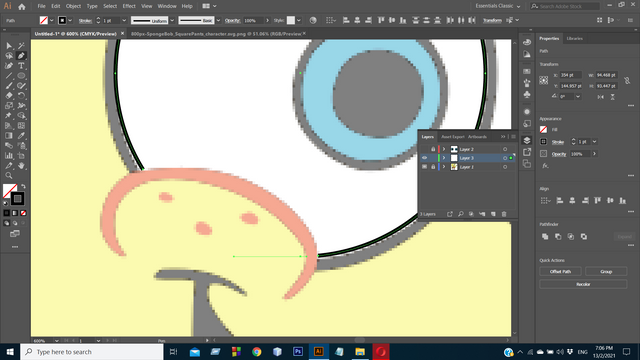Click the fill swatch in the control bar
Image resolution: width=640 pixels, height=360 pixels.
44,20
